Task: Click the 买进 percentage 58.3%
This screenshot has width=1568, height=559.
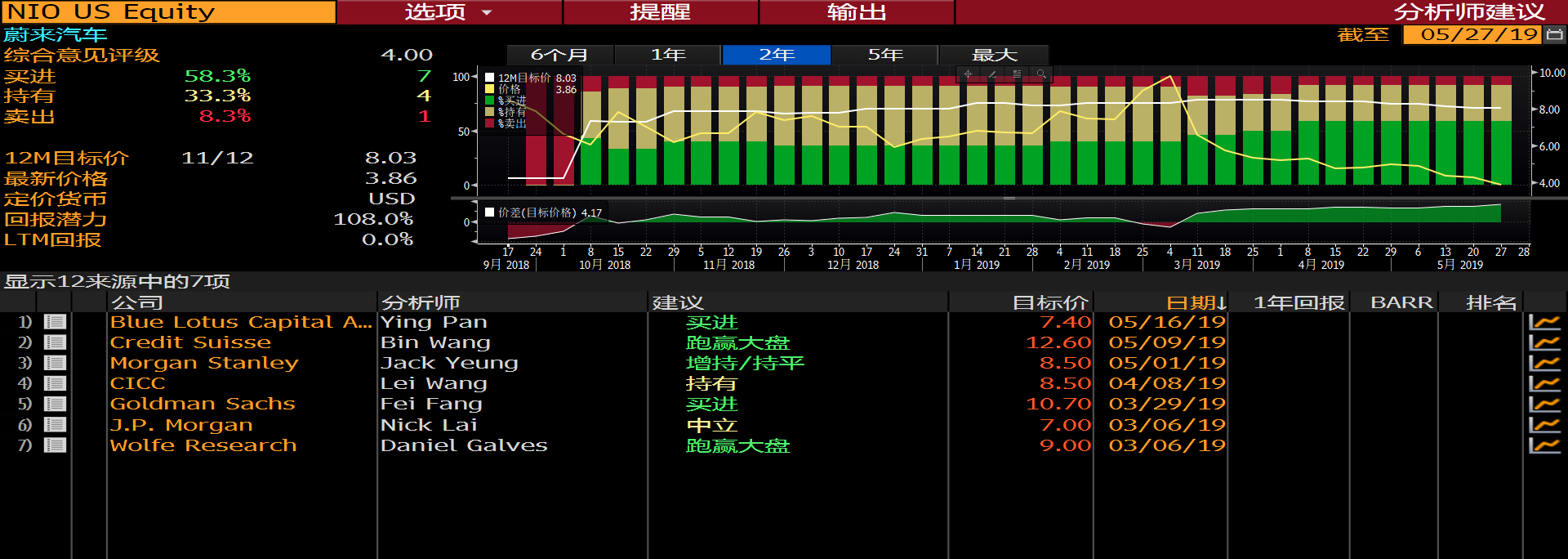Action: (x=217, y=76)
